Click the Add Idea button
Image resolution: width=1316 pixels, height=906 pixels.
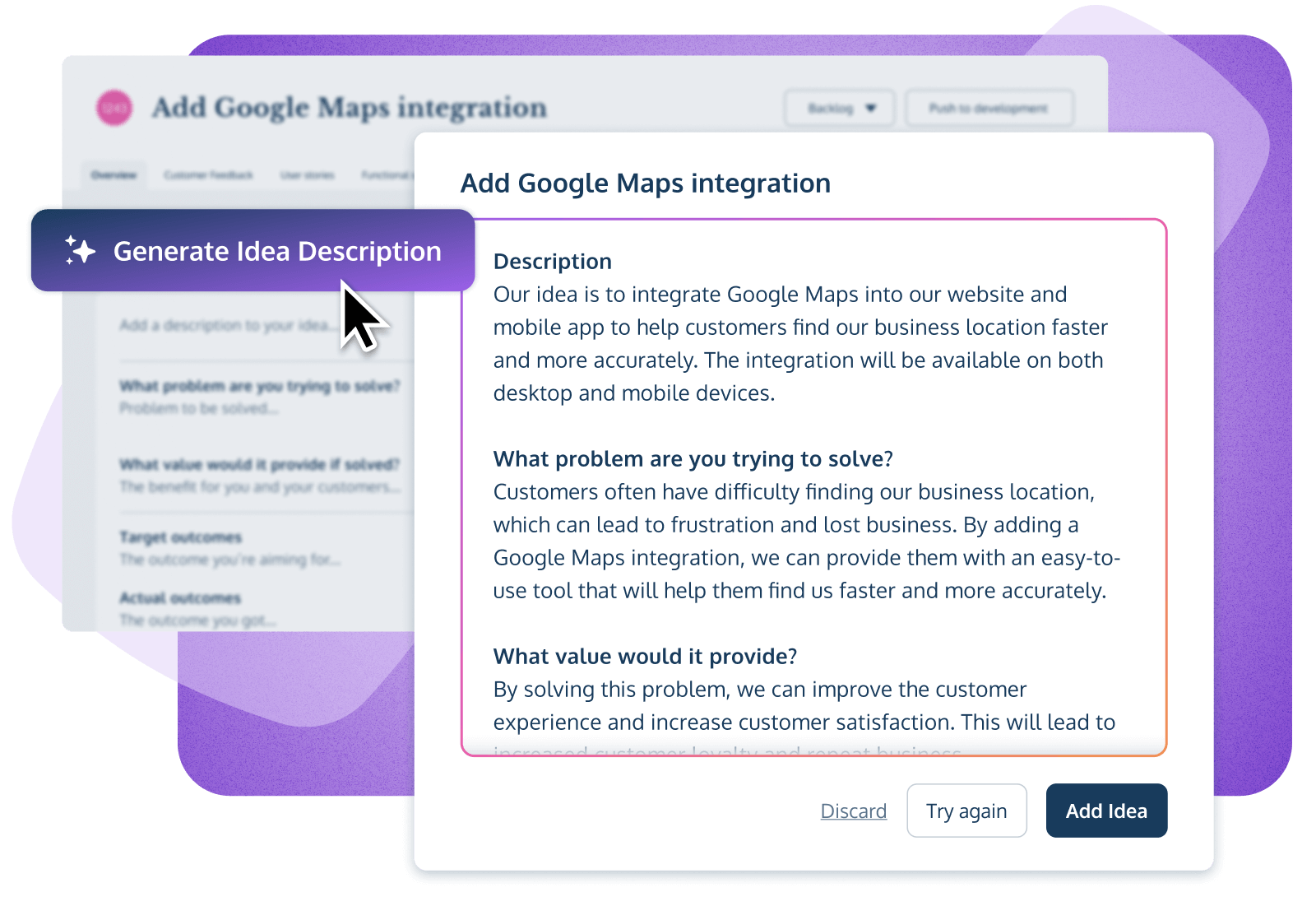(x=1106, y=811)
